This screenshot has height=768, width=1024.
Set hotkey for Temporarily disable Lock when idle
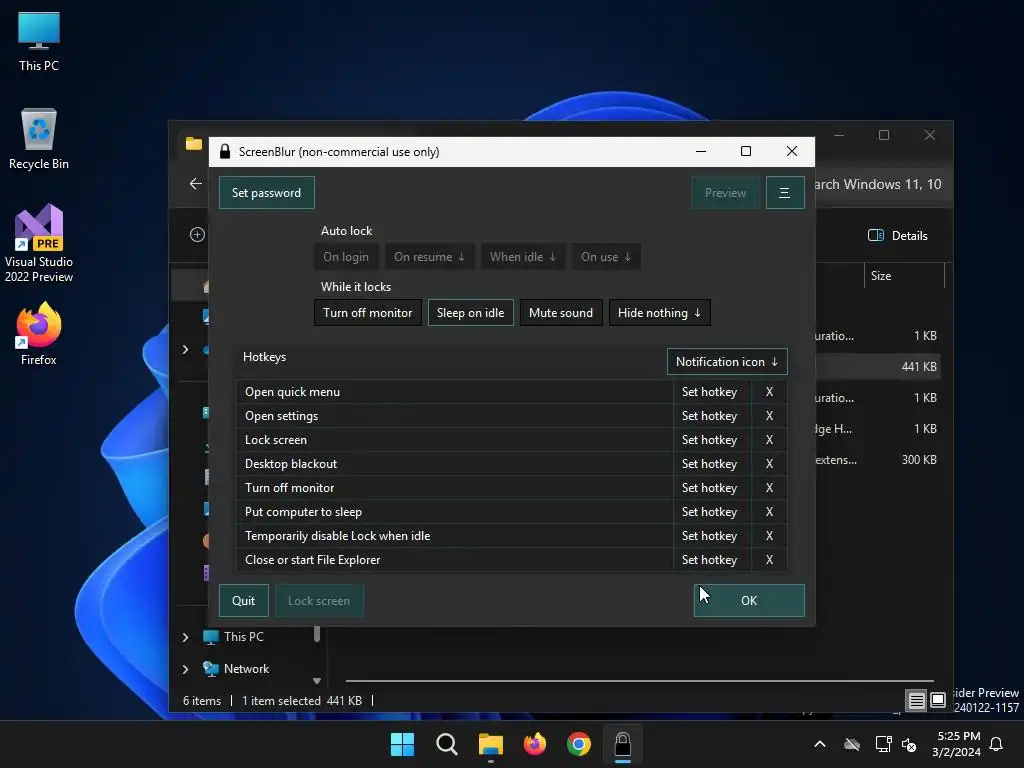(710, 536)
